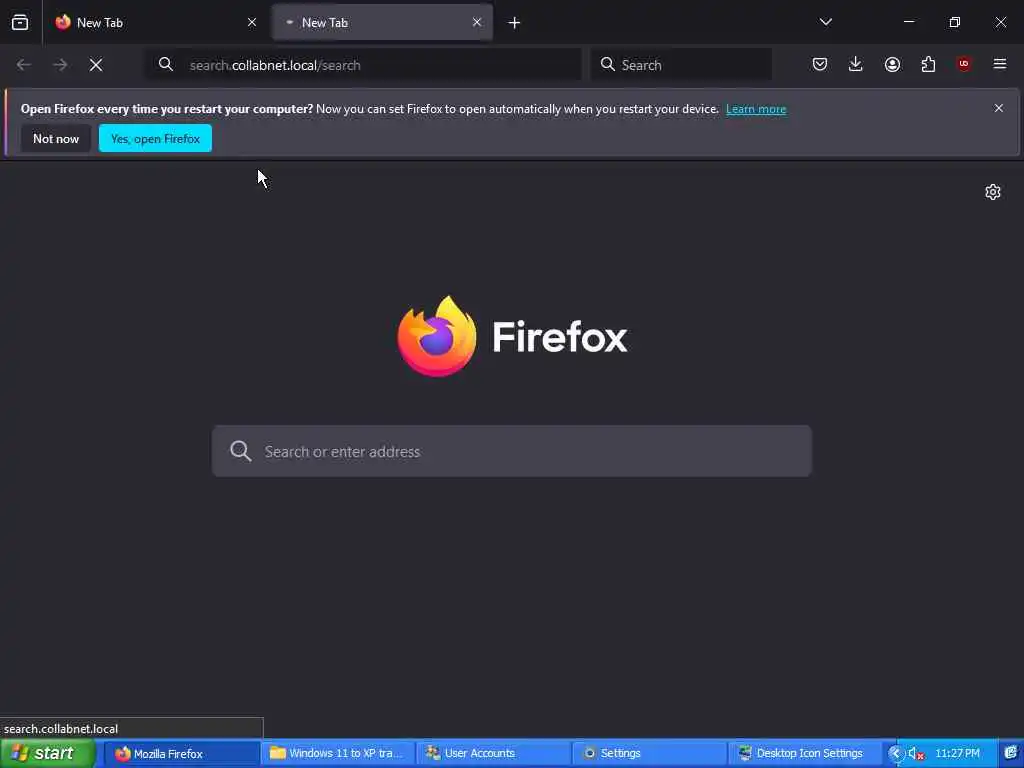Image resolution: width=1024 pixels, height=768 pixels.
Task: Open a new tab with plus button
Action: 515,23
